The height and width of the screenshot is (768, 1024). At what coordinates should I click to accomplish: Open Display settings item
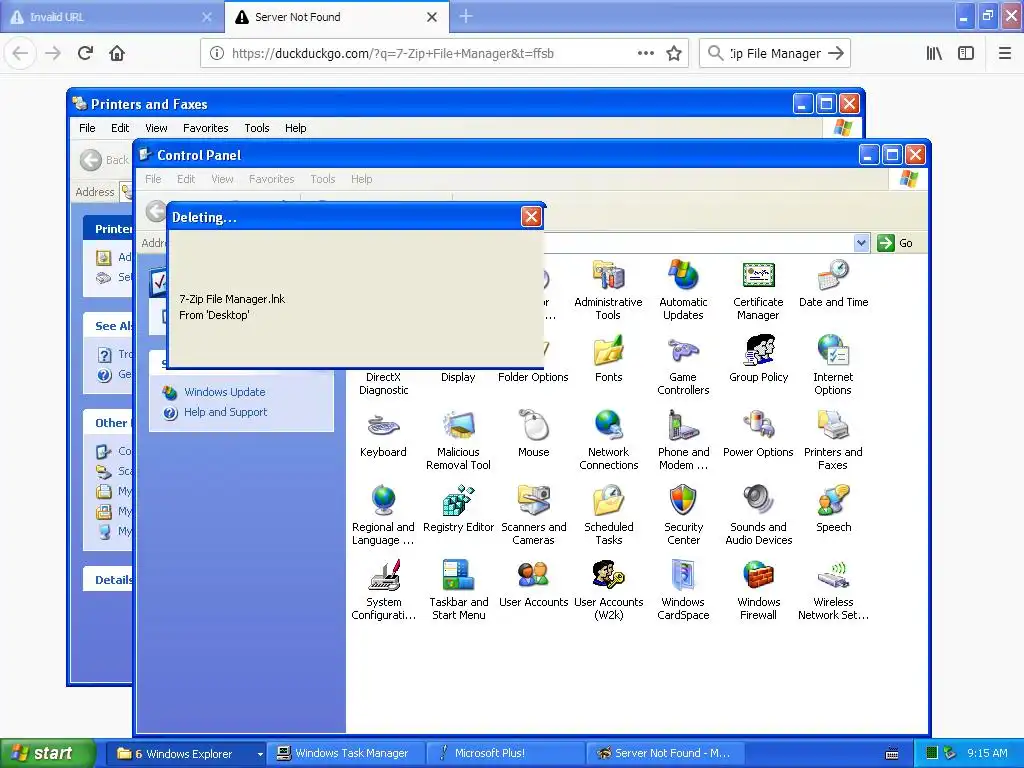(x=458, y=377)
